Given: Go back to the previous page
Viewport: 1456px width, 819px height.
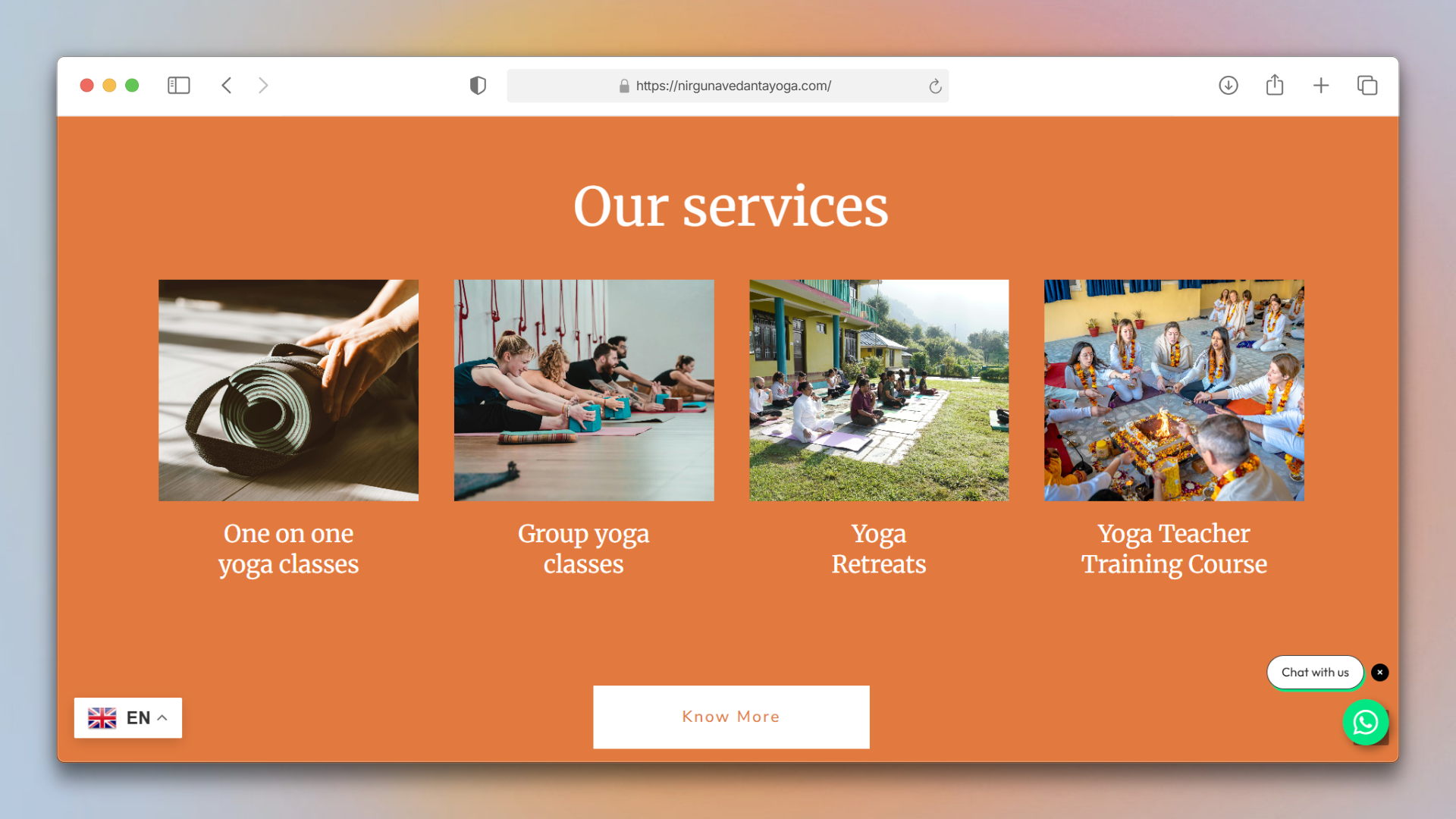Looking at the screenshot, I should pos(226,86).
